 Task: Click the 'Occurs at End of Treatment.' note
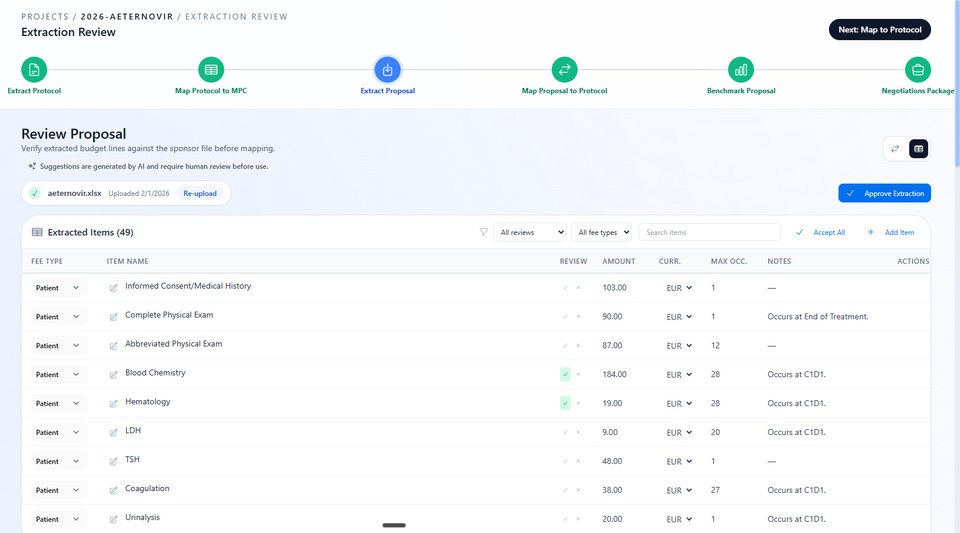point(817,317)
